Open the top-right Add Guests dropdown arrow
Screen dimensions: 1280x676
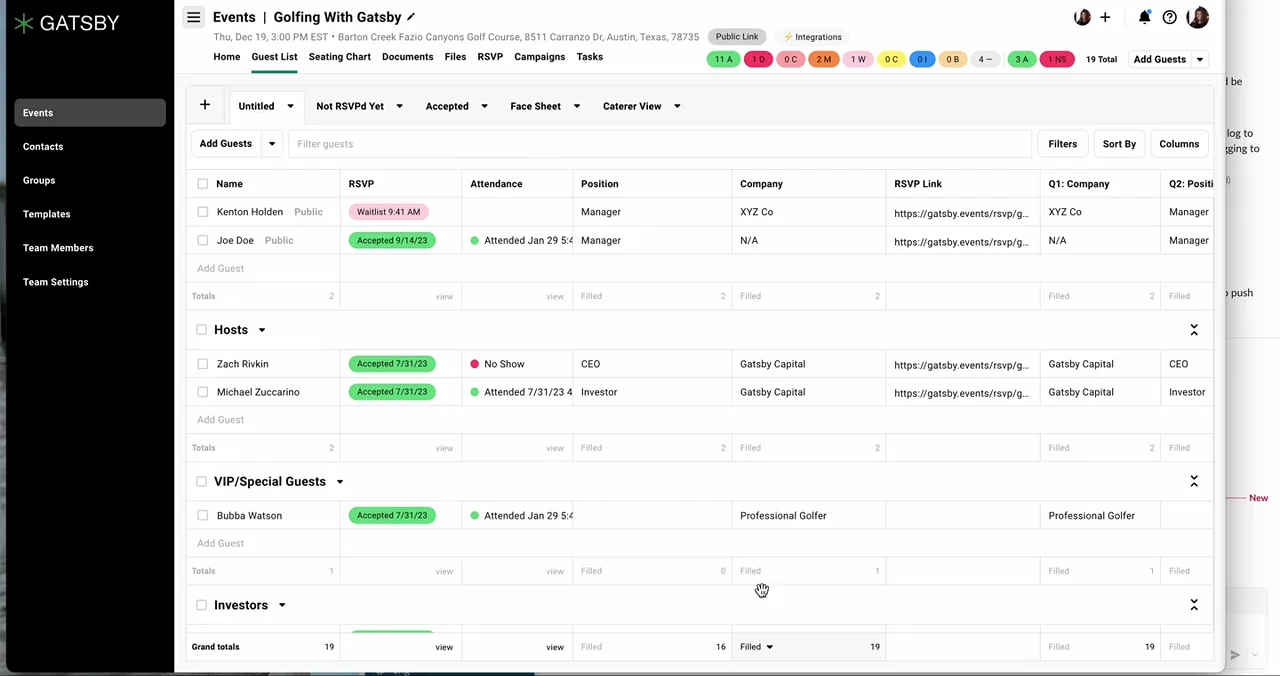click(1200, 60)
